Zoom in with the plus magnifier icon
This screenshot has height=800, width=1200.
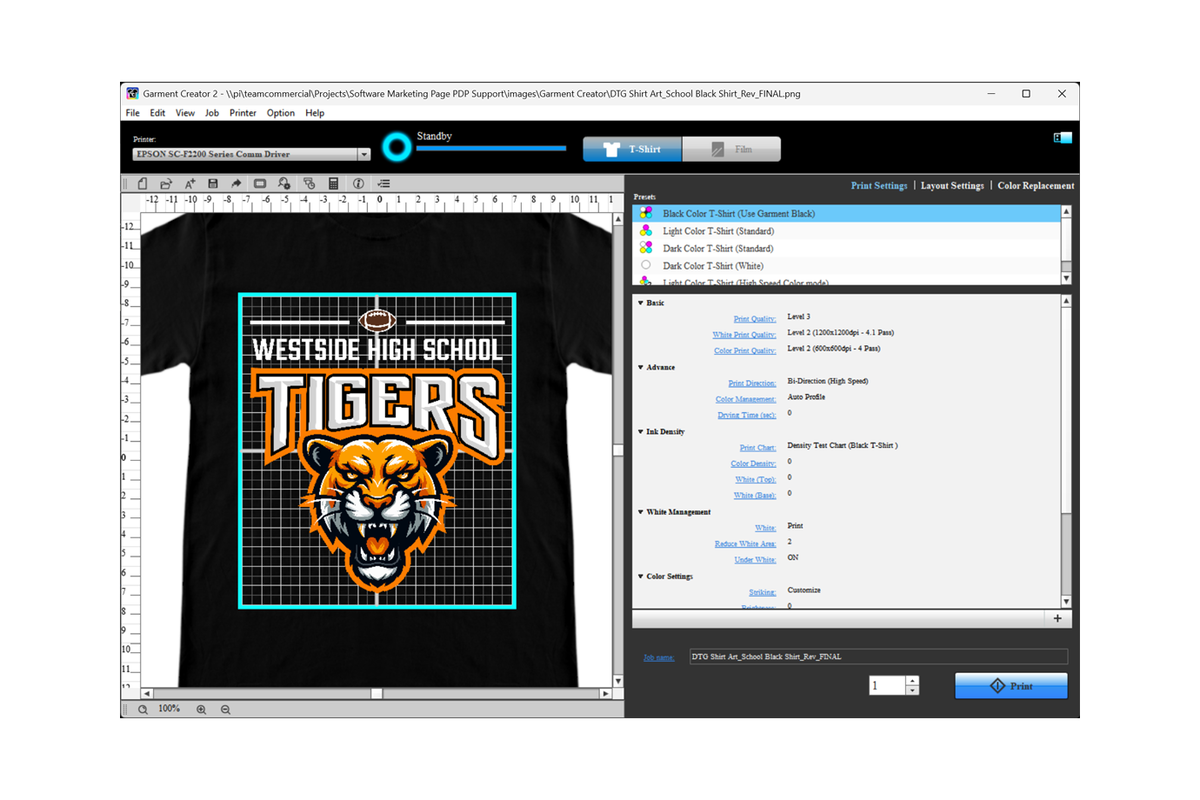coord(201,709)
